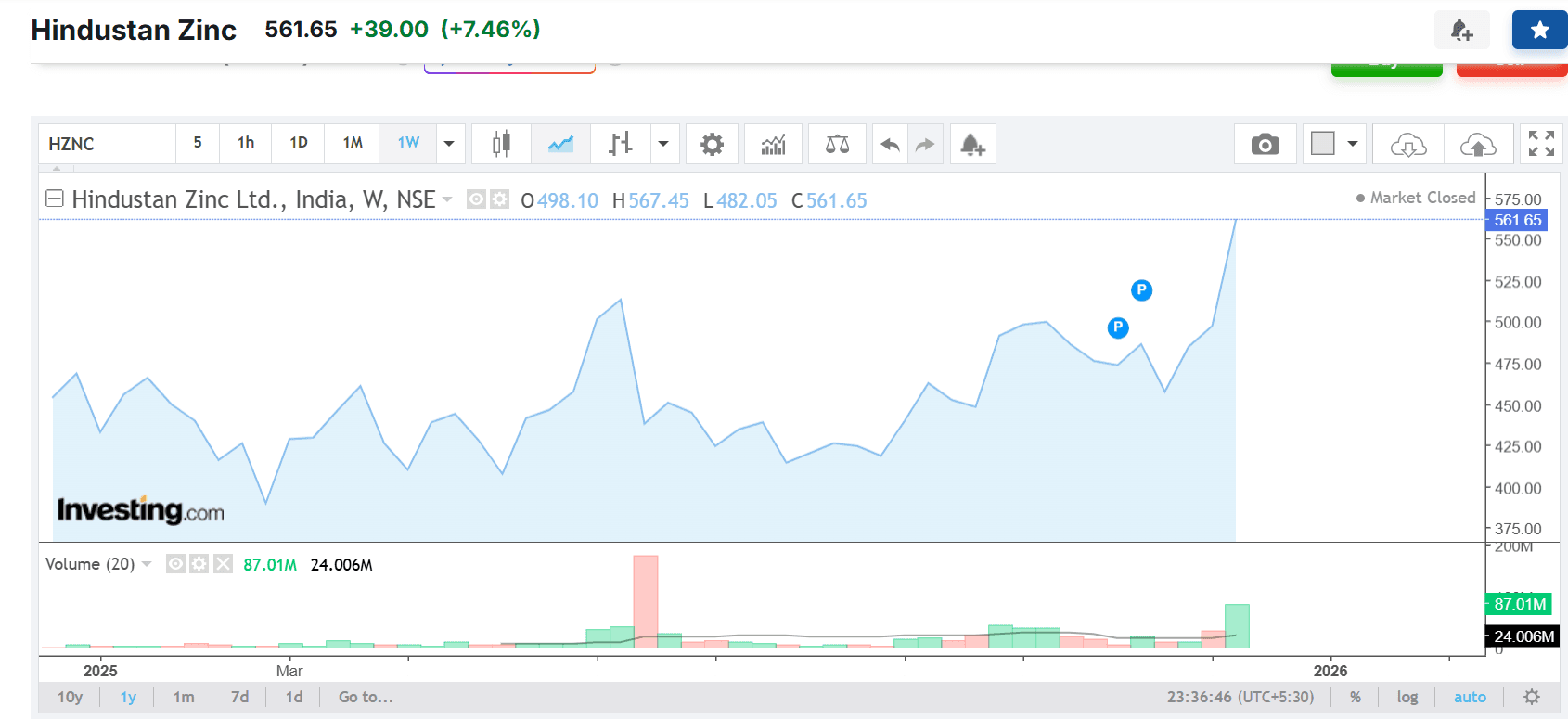Open the Go to... date picker
1568x719 pixels.
click(366, 697)
